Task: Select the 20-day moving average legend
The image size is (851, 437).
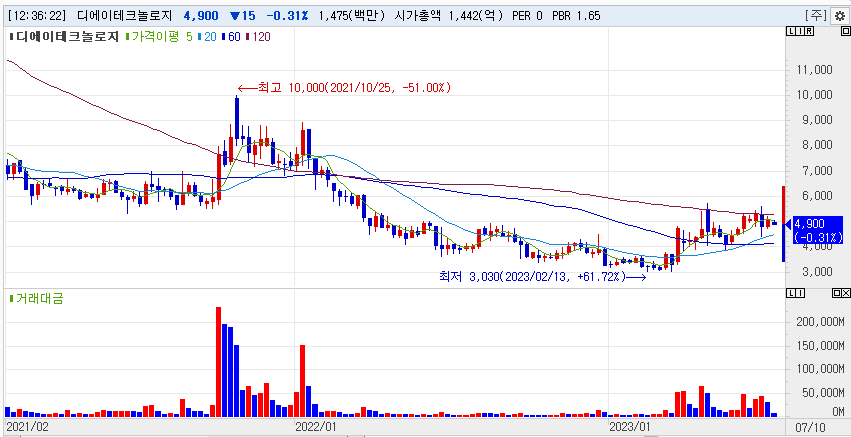Action: [209, 37]
